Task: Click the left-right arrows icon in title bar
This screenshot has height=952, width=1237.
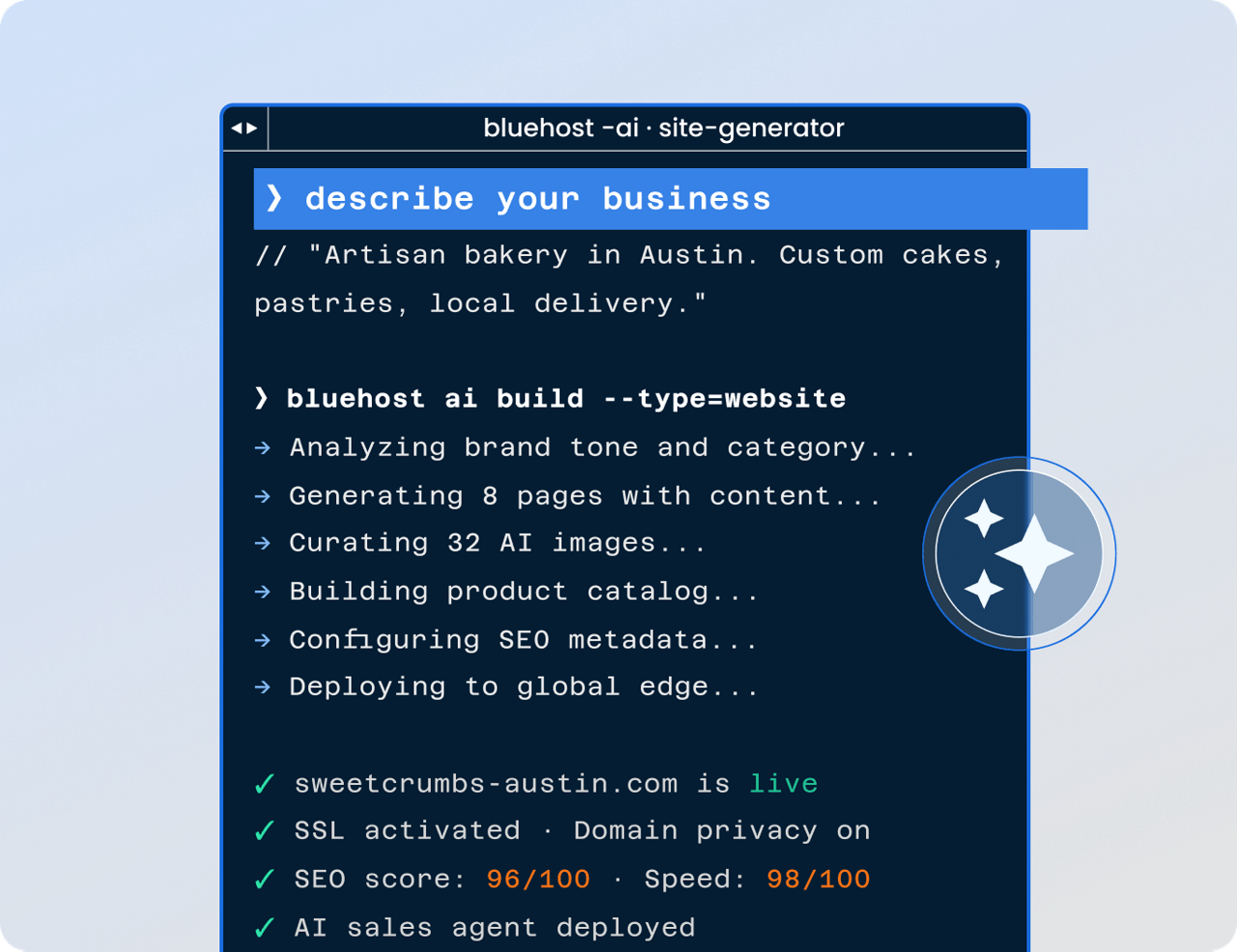Action: [x=245, y=128]
